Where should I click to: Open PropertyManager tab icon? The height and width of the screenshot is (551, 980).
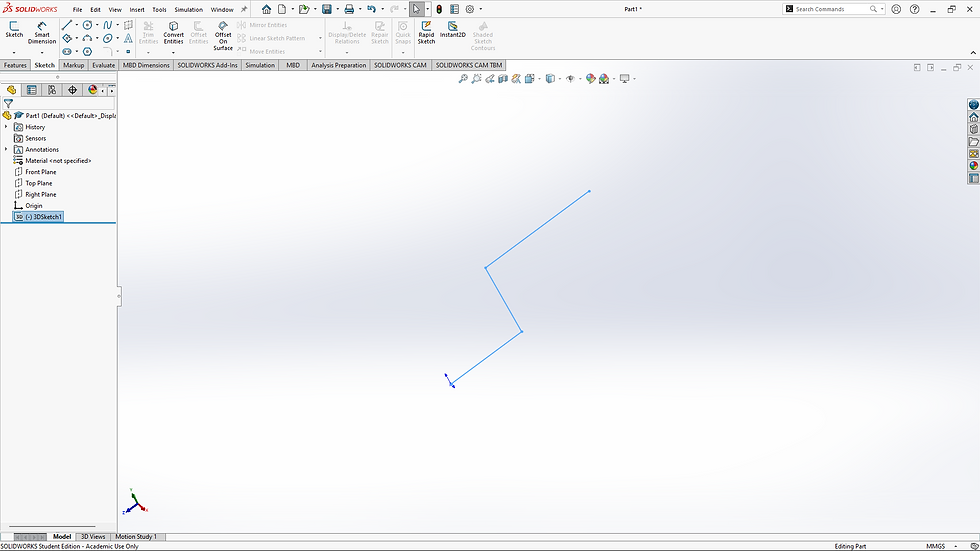[x=31, y=90]
